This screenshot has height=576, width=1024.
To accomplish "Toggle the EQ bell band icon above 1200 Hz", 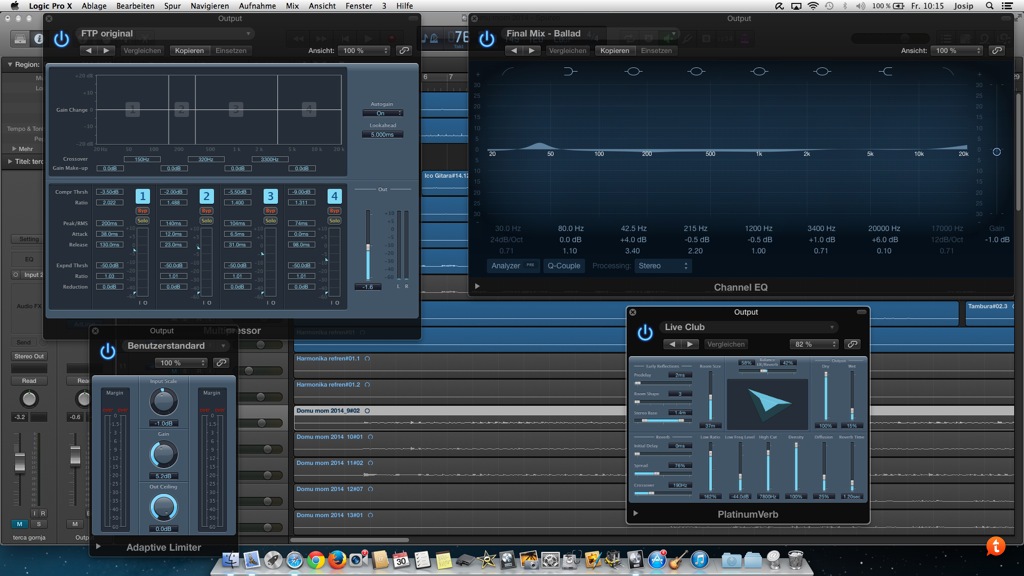I will 758,71.
